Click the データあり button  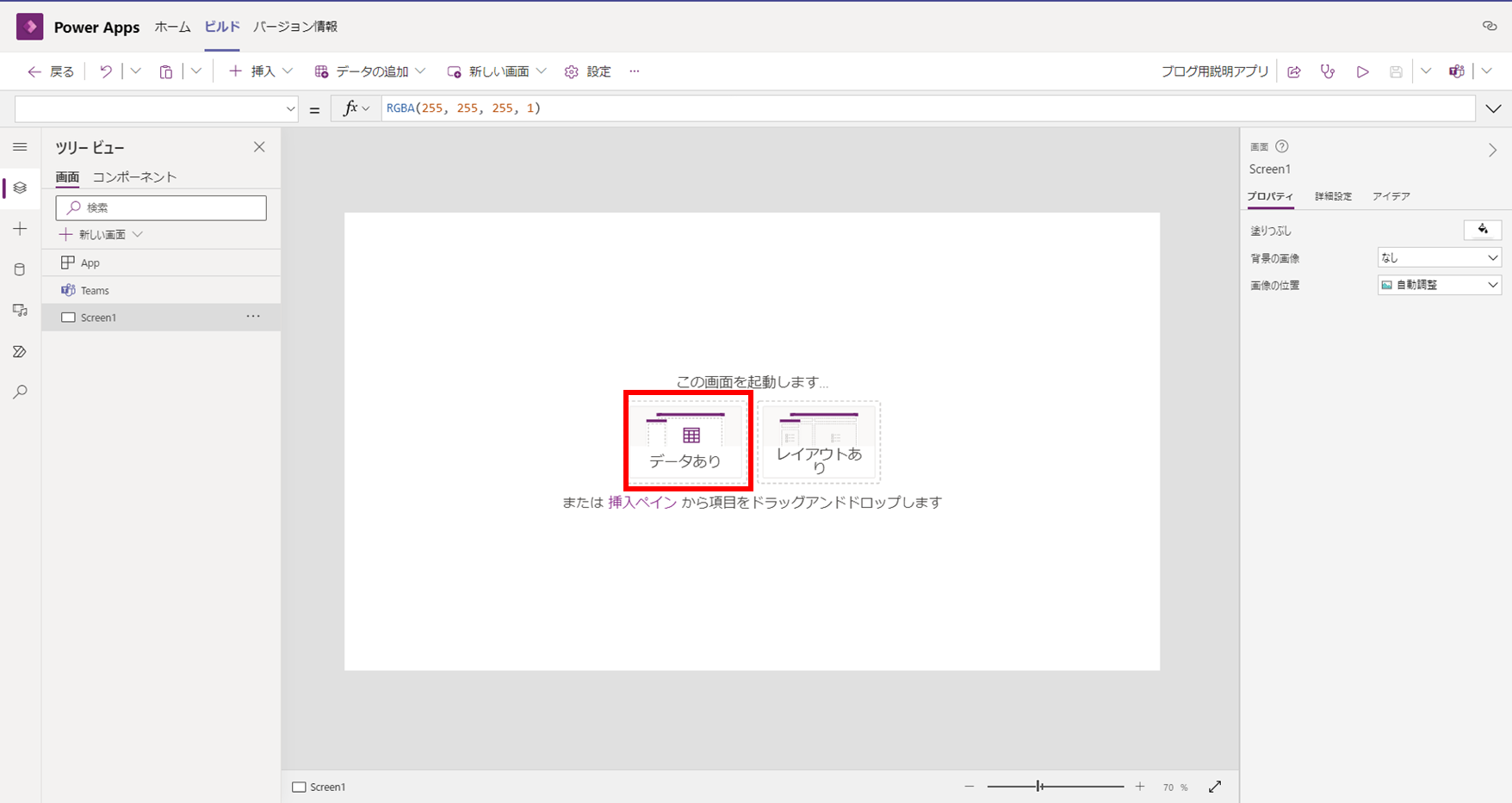coord(686,441)
